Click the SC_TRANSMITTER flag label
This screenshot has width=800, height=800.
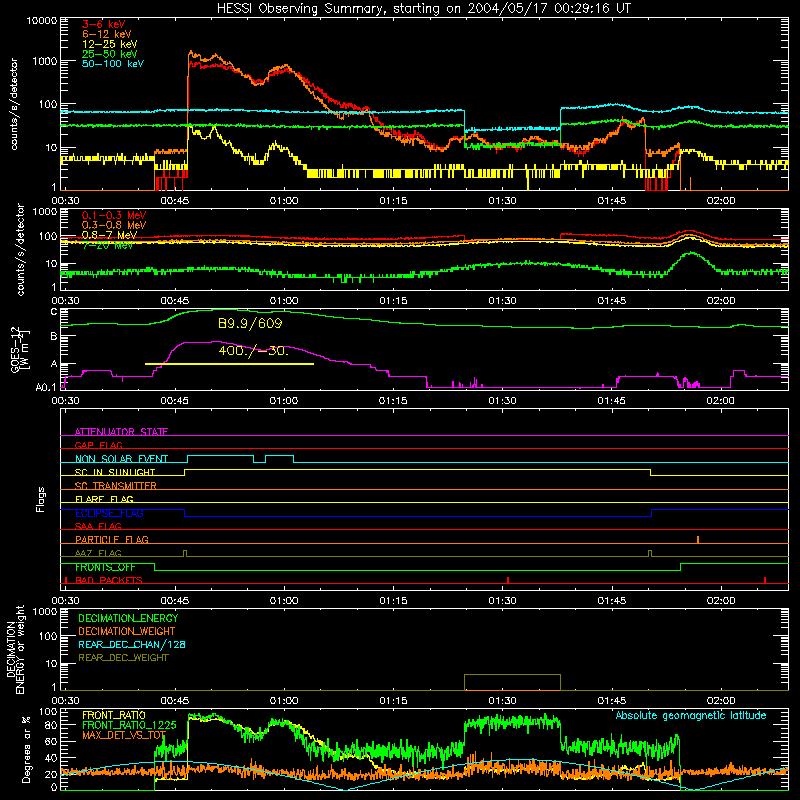pyautogui.click(x=116, y=486)
